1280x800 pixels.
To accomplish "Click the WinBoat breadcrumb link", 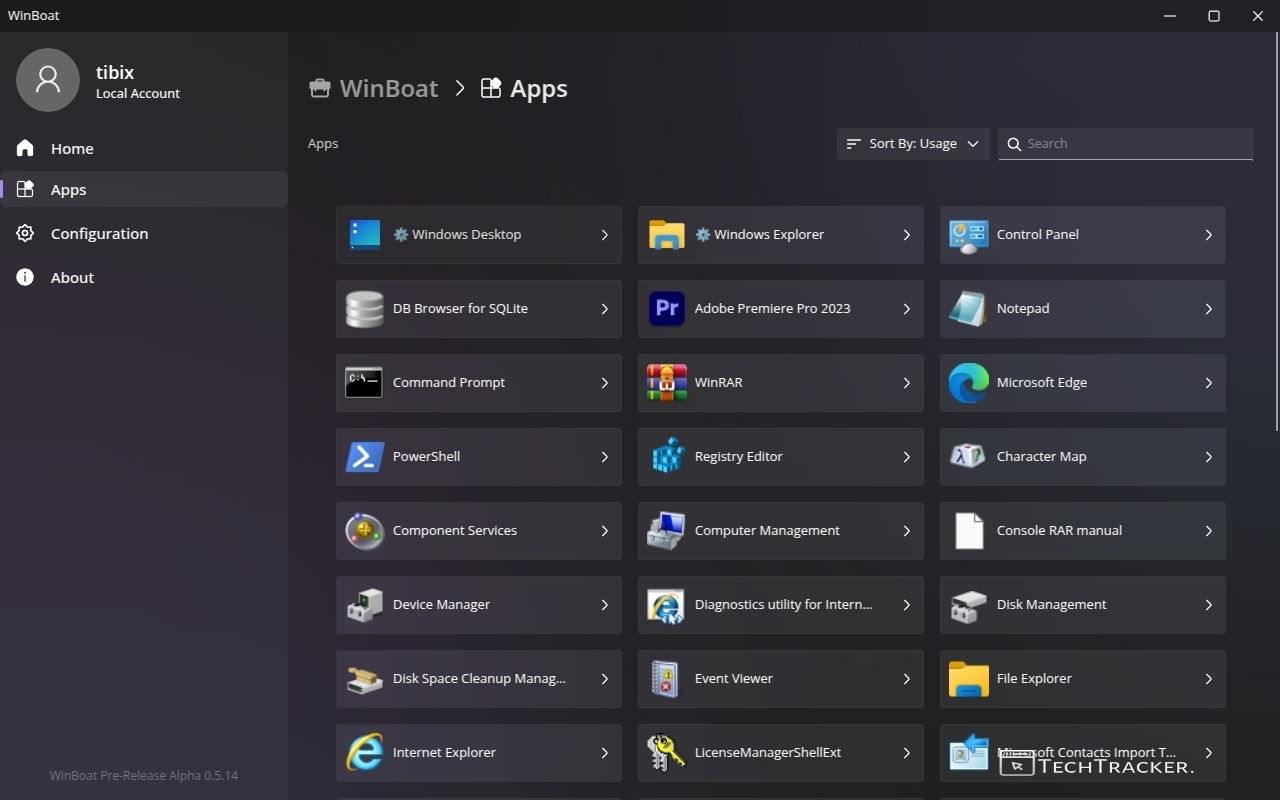I will [388, 88].
